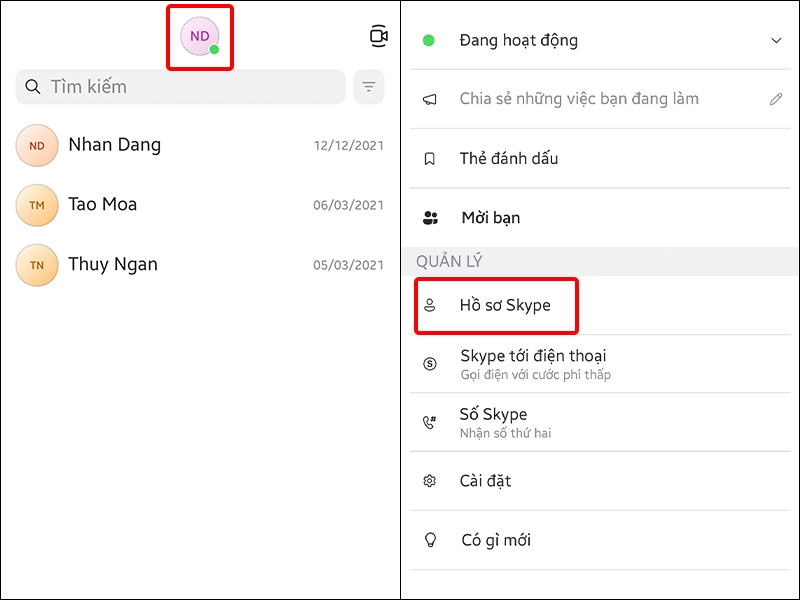
Task: Click the magnifier search icon
Action: tap(33, 87)
